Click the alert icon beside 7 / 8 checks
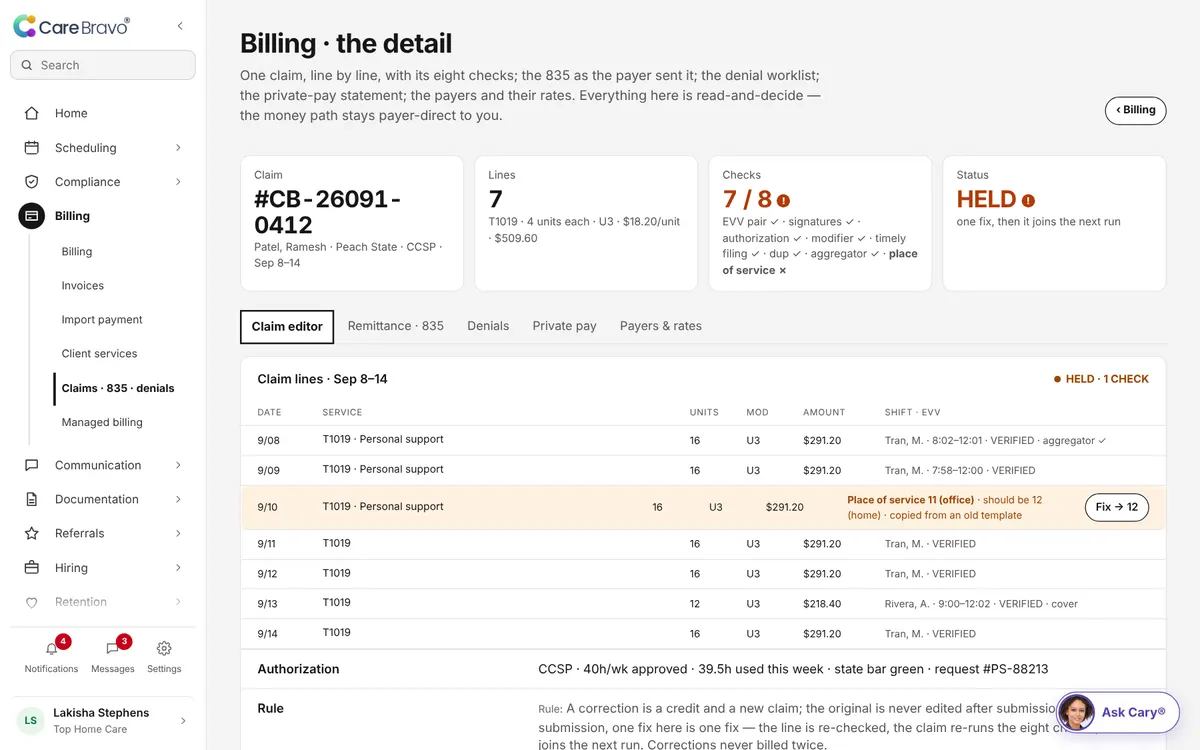This screenshot has height=750, width=1200. pos(783,200)
